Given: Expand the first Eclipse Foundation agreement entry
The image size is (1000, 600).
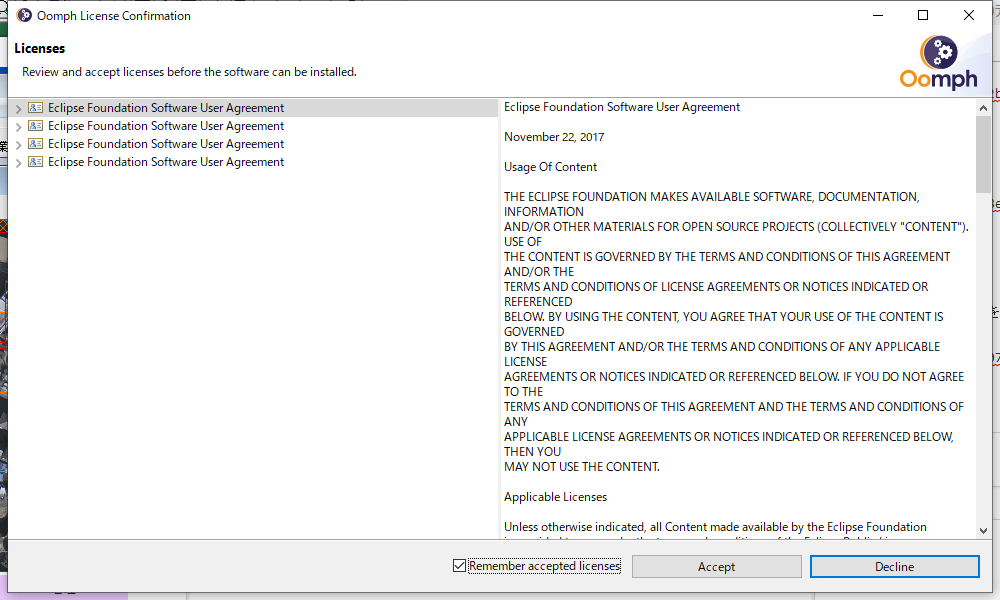Looking at the screenshot, I should click(x=18, y=108).
